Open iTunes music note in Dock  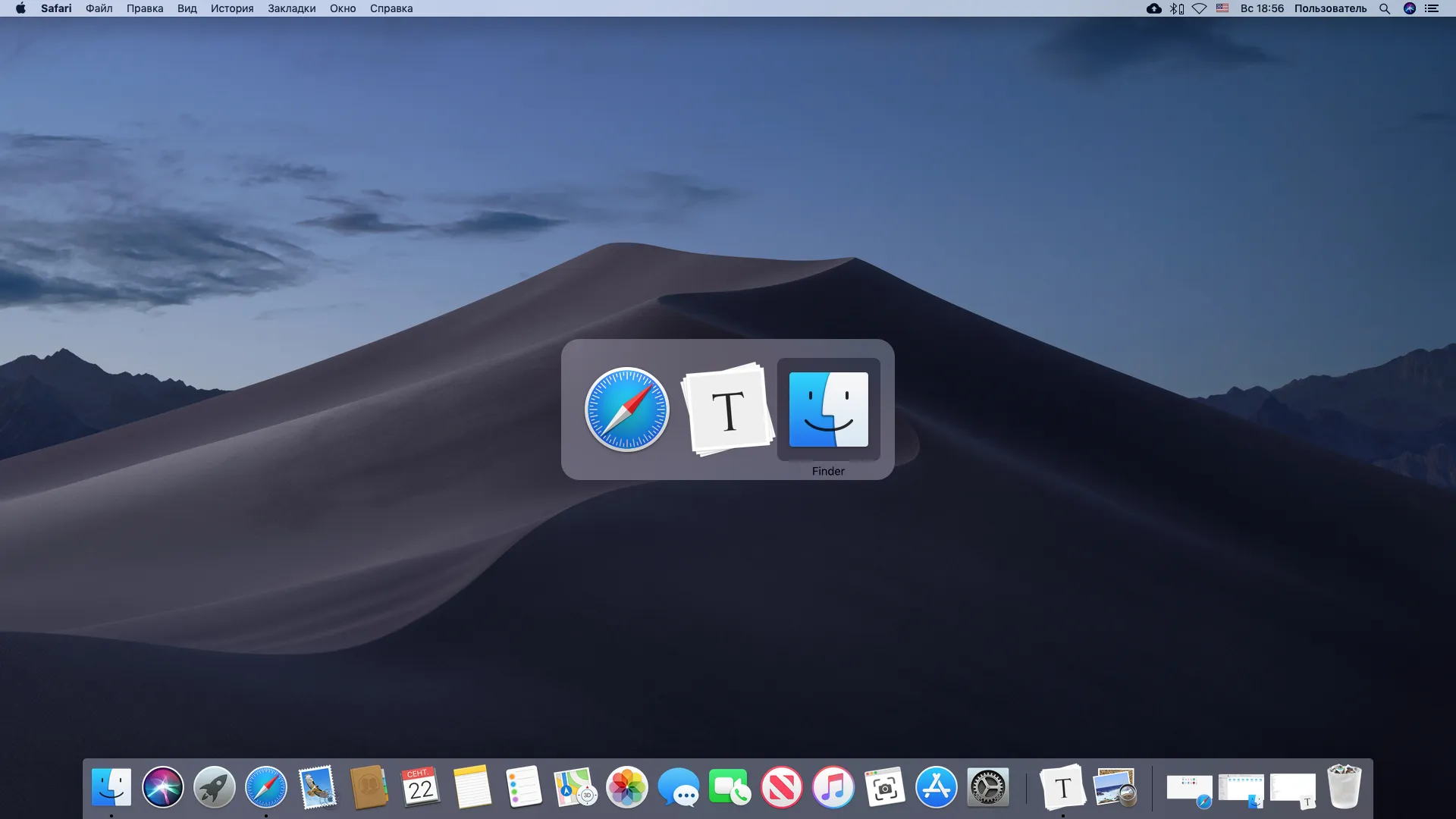[833, 787]
